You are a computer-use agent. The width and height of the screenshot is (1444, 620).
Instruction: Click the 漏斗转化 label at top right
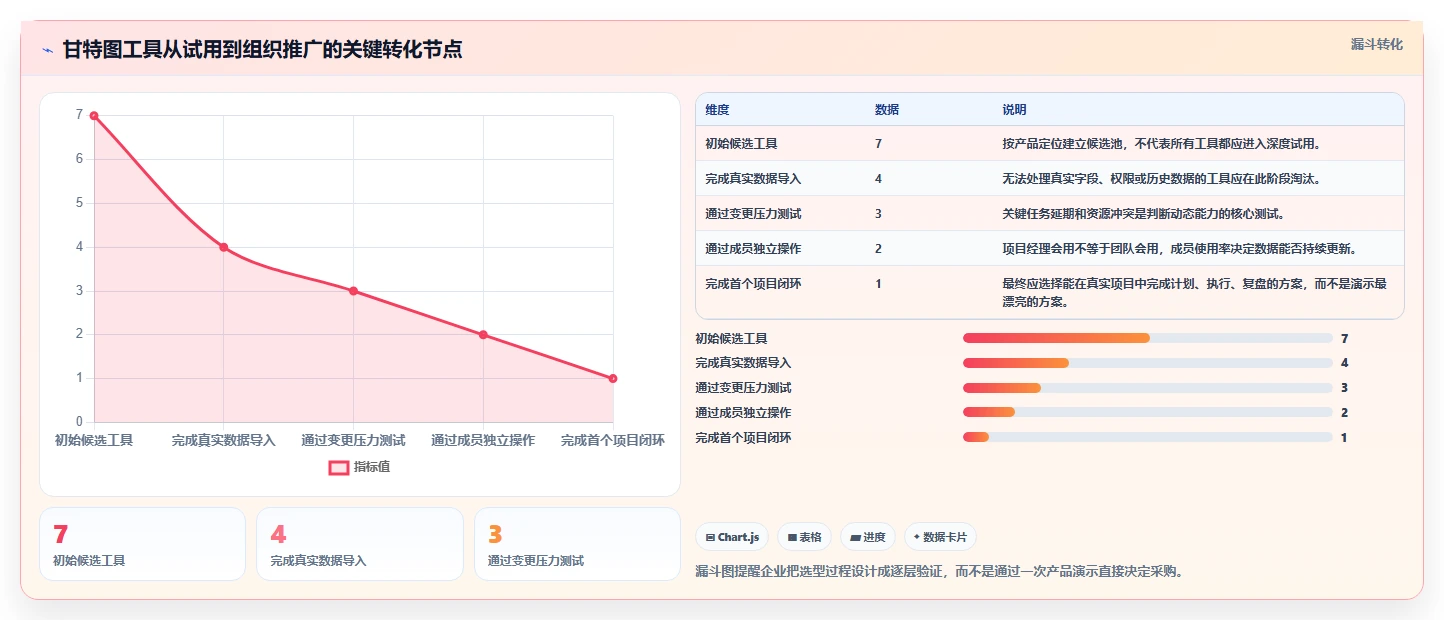[x=1377, y=44]
